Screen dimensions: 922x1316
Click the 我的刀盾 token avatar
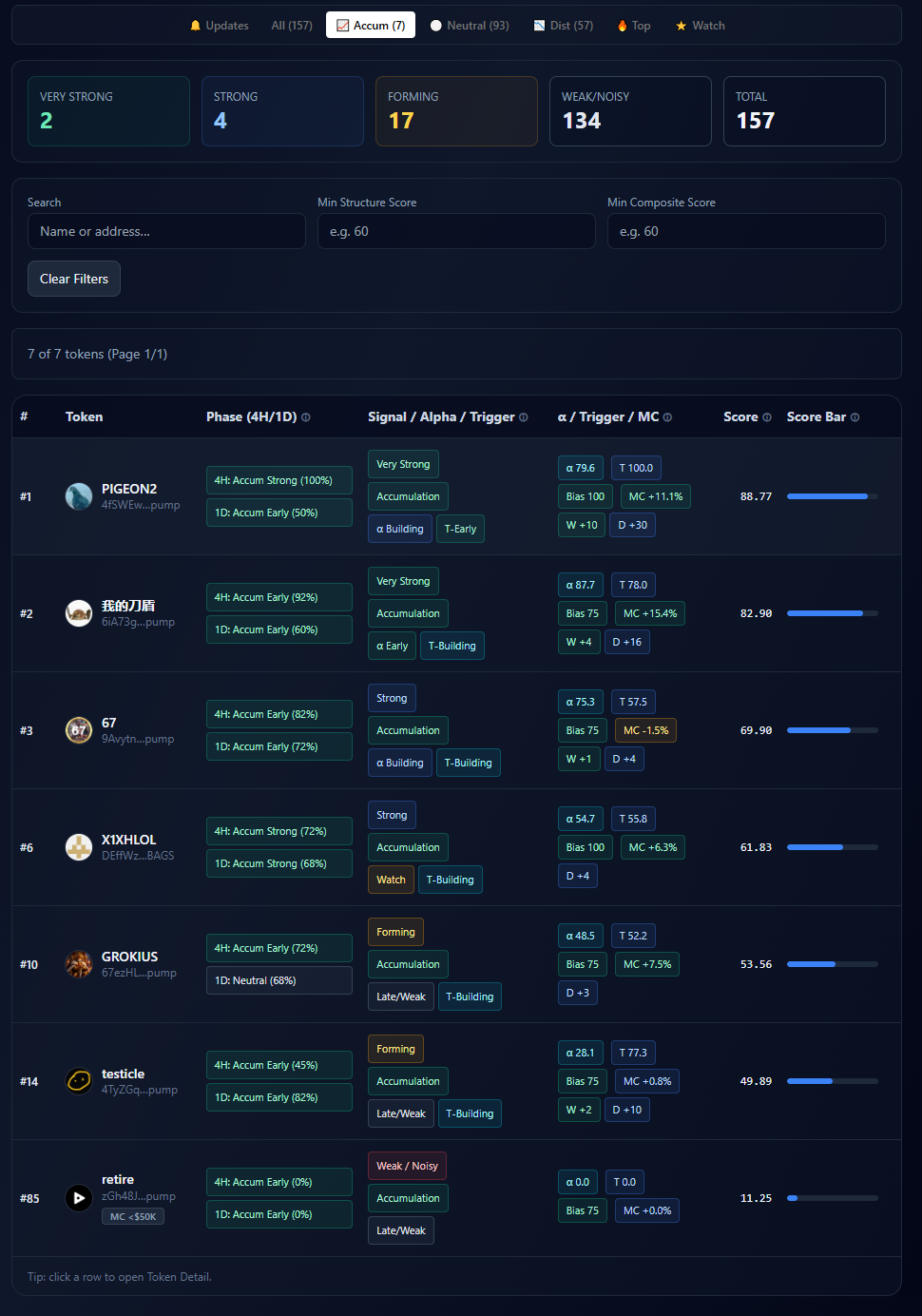(79, 613)
